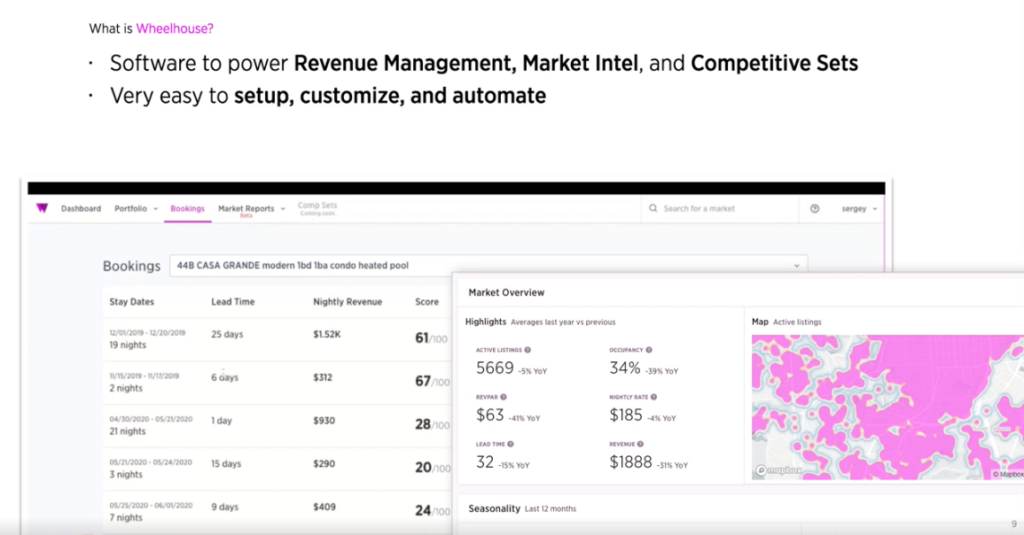Select booking 04/30/2020 - 05/21/2020 row

[277, 426]
